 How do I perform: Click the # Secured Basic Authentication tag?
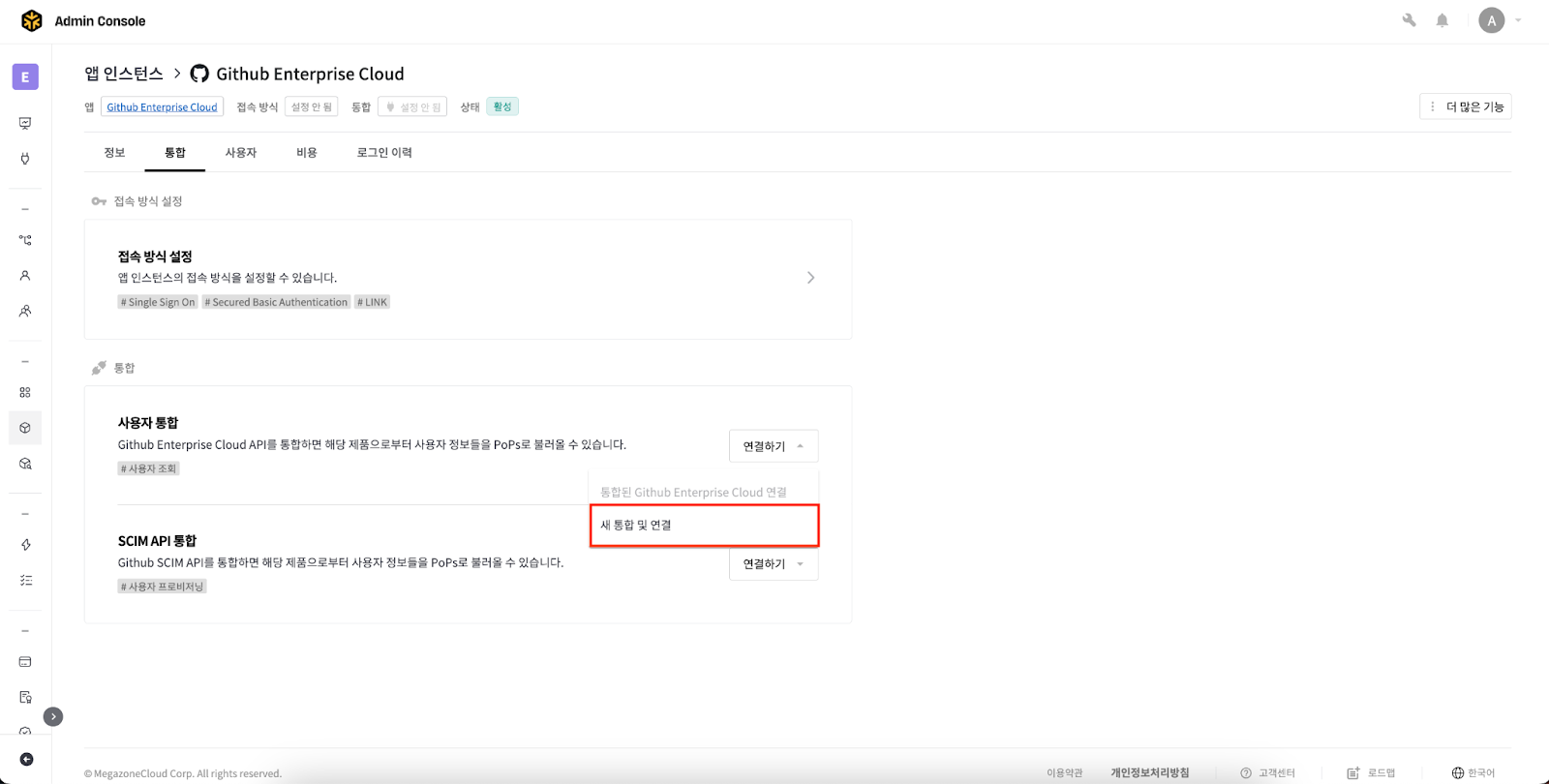[x=276, y=302]
